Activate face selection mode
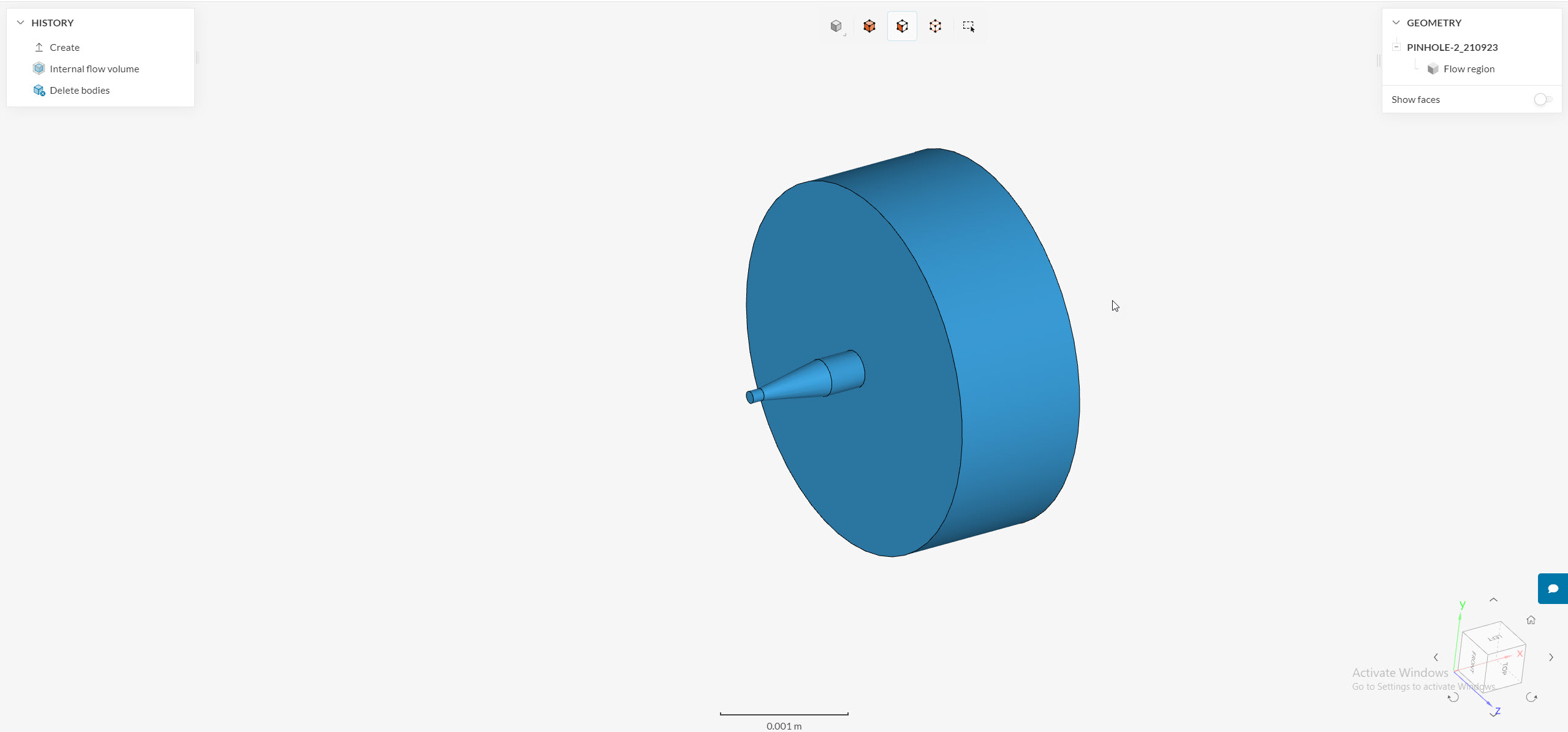 (x=902, y=26)
